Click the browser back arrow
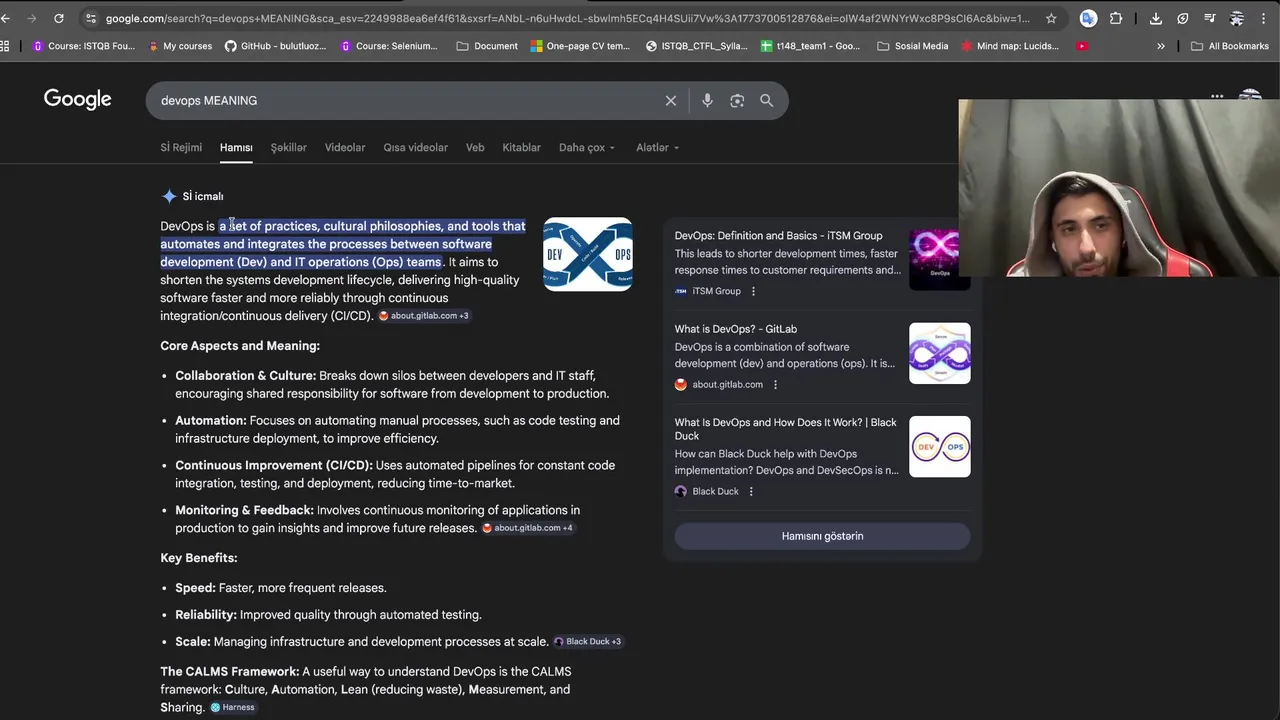Image resolution: width=1280 pixels, height=720 pixels. (x=6, y=18)
